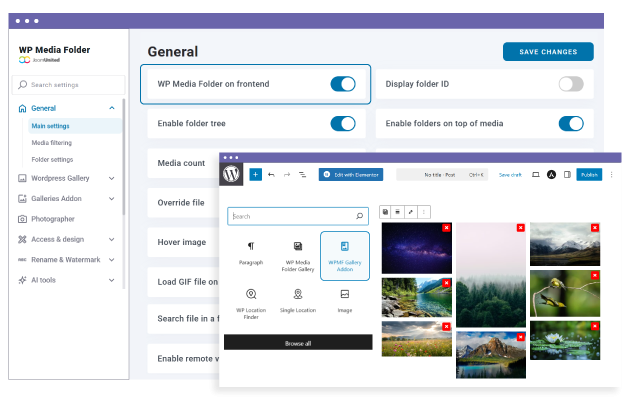The height and width of the screenshot is (400, 630).
Task: Pick the Single Location block
Action: coord(297,304)
